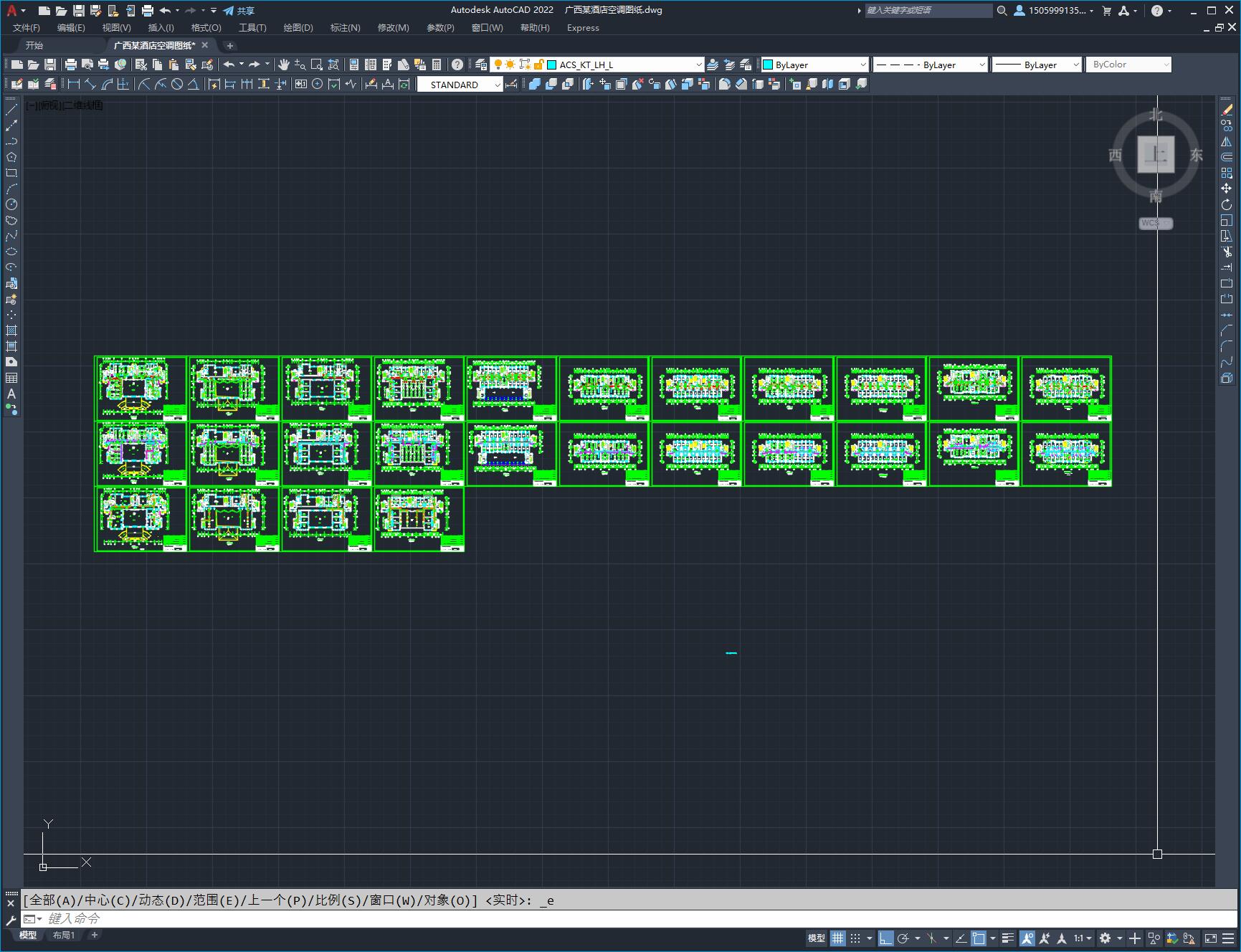
Task: Save drawing from Quick Access toolbar
Action: 79,11
